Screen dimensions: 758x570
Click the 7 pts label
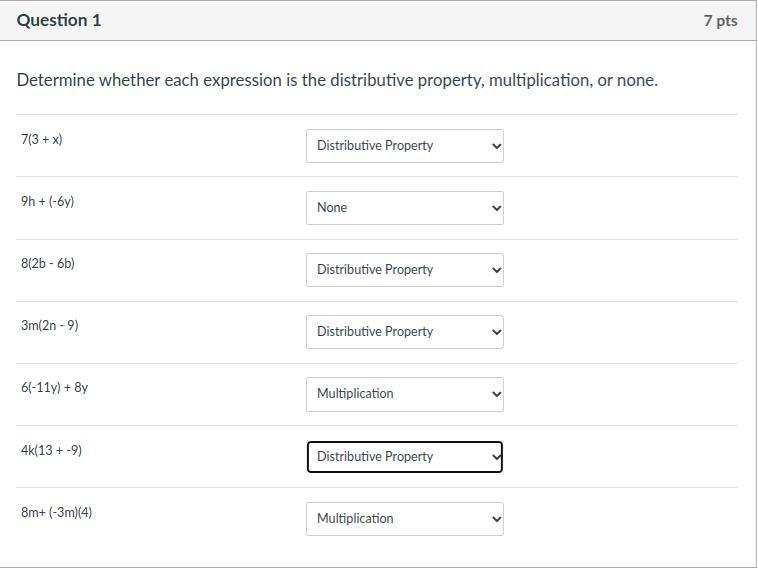(720, 20)
